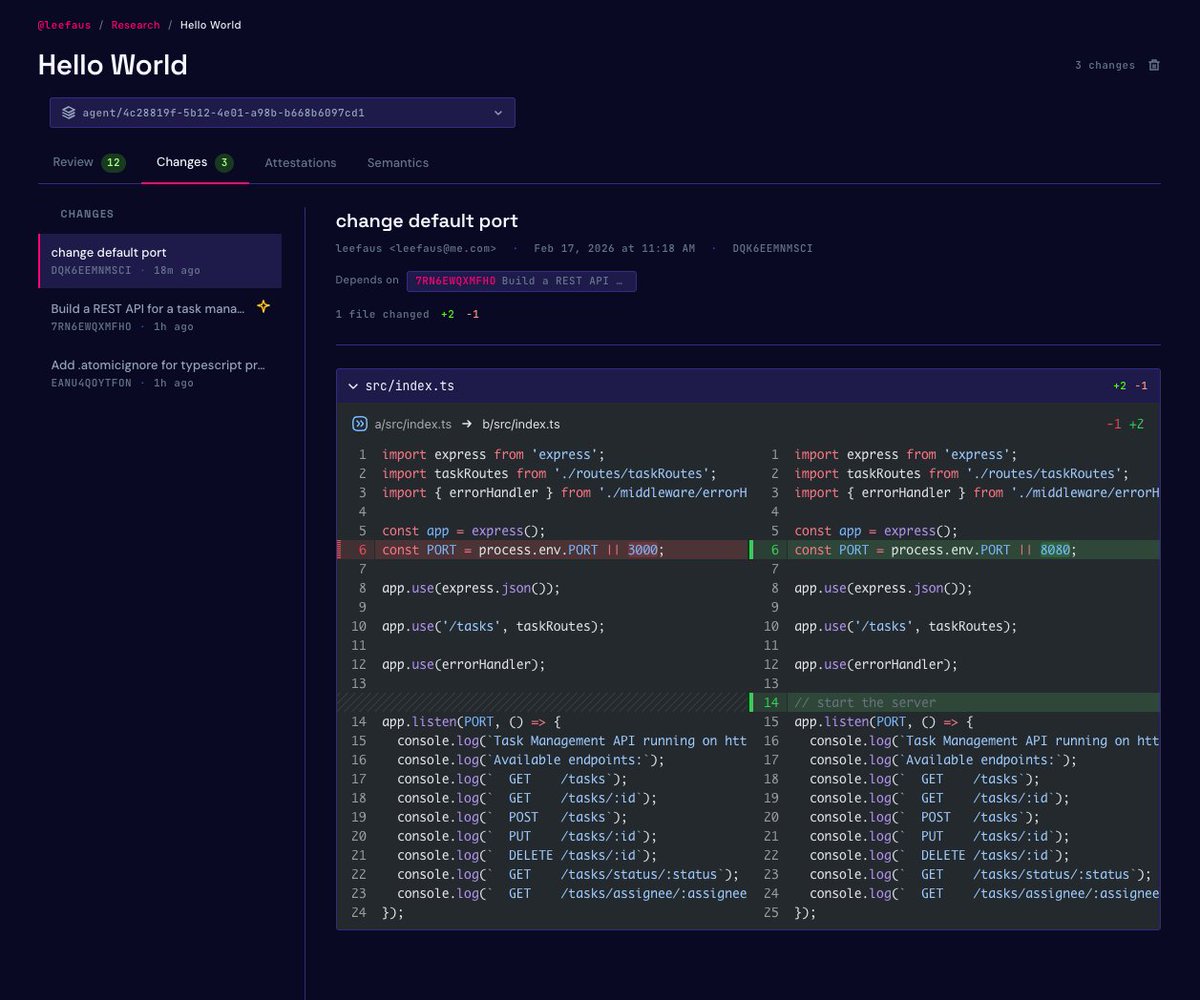Click the 'Hello World' page heading

112,65
